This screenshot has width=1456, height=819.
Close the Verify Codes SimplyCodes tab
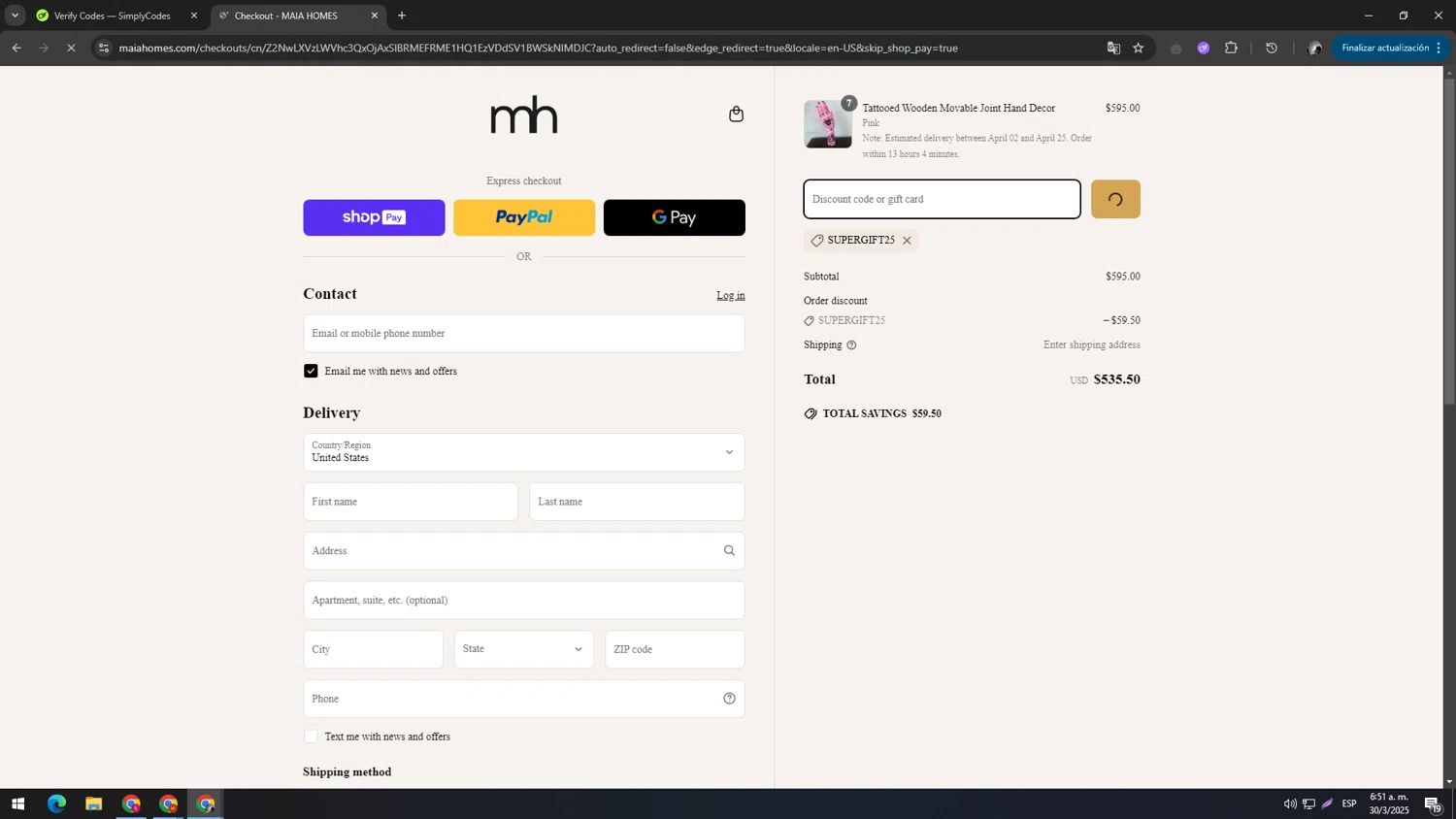click(193, 16)
